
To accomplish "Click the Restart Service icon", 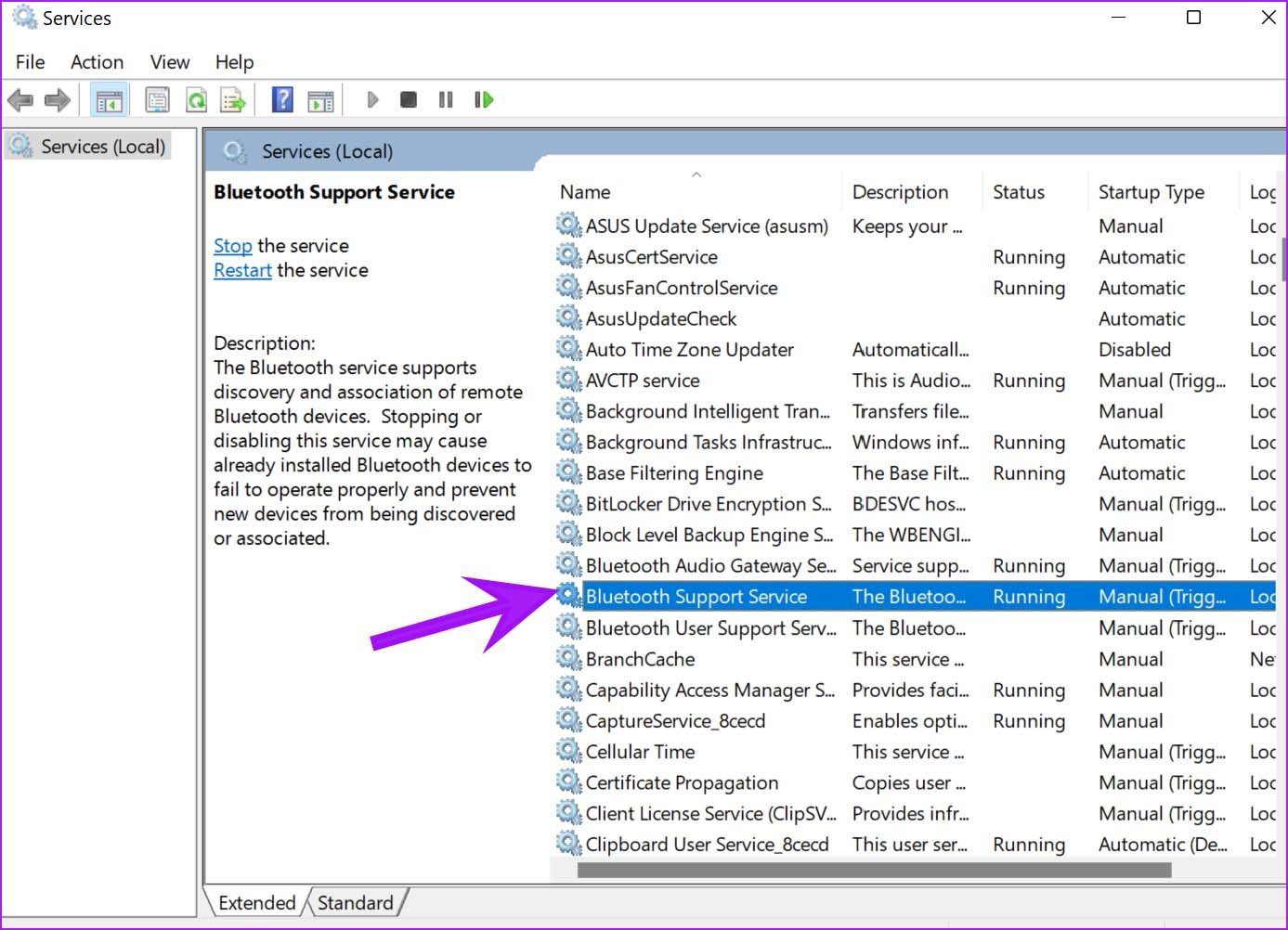I will pyautogui.click(x=483, y=99).
